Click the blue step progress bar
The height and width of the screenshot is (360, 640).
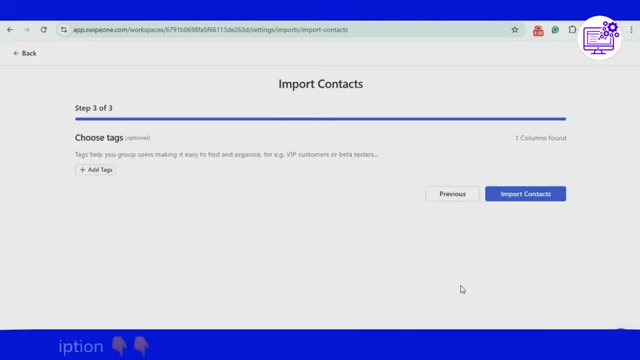pyautogui.click(x=320, y=119)
